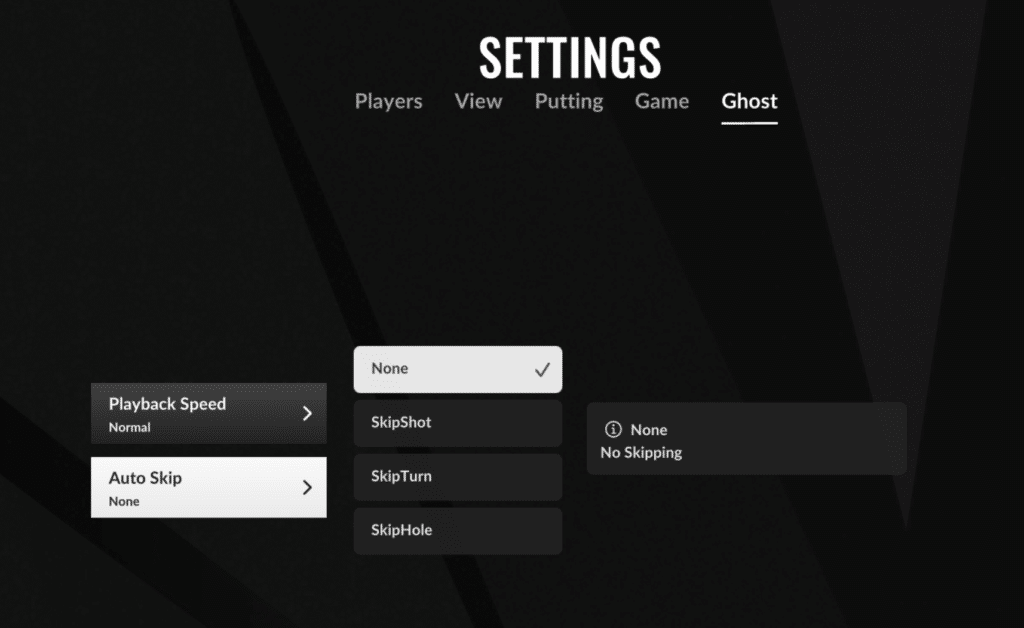The width and height of the screenshot is (1024, 628).
Task: Switch to the View tab
Action: [478, 101]
